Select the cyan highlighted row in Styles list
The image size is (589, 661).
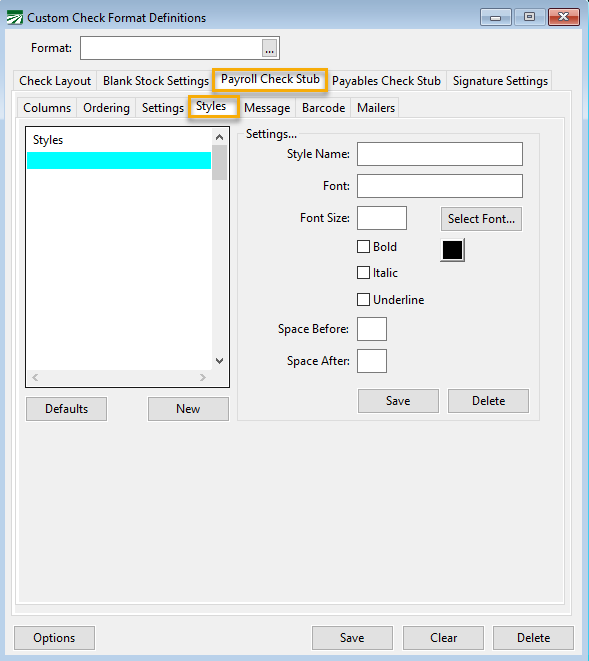[x=119, y=161]
